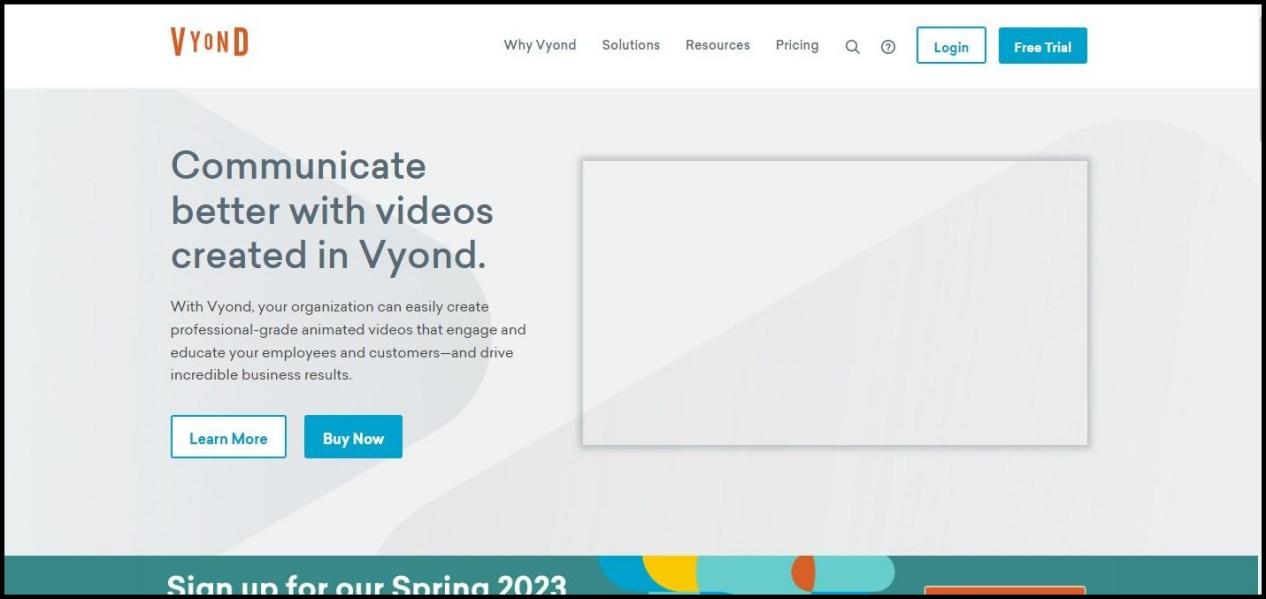Click the 'Communicate better with videos' heading
This screenshot has width=1266, height=599.
pos(332,210)
